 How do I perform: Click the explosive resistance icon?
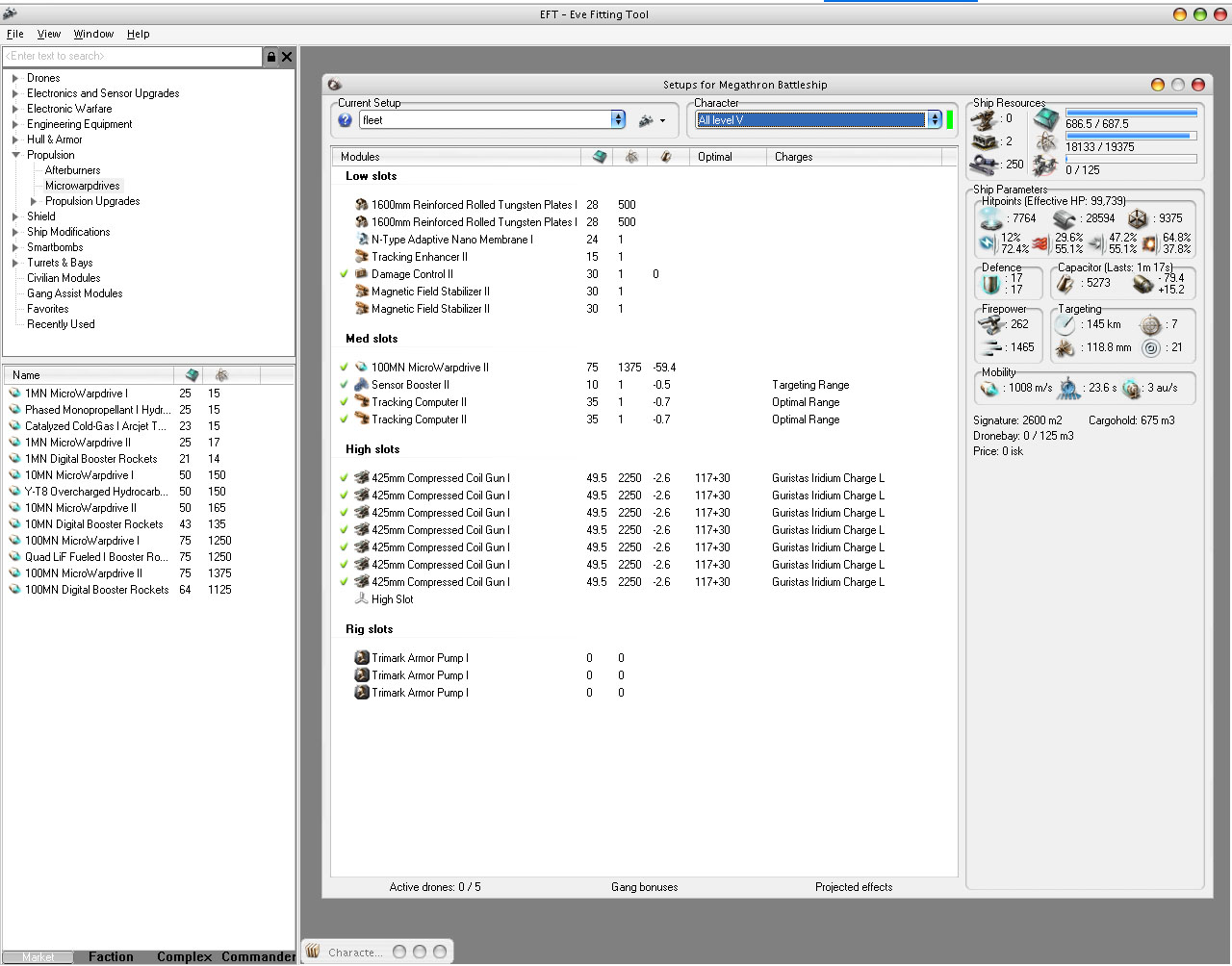point(1149,243)
